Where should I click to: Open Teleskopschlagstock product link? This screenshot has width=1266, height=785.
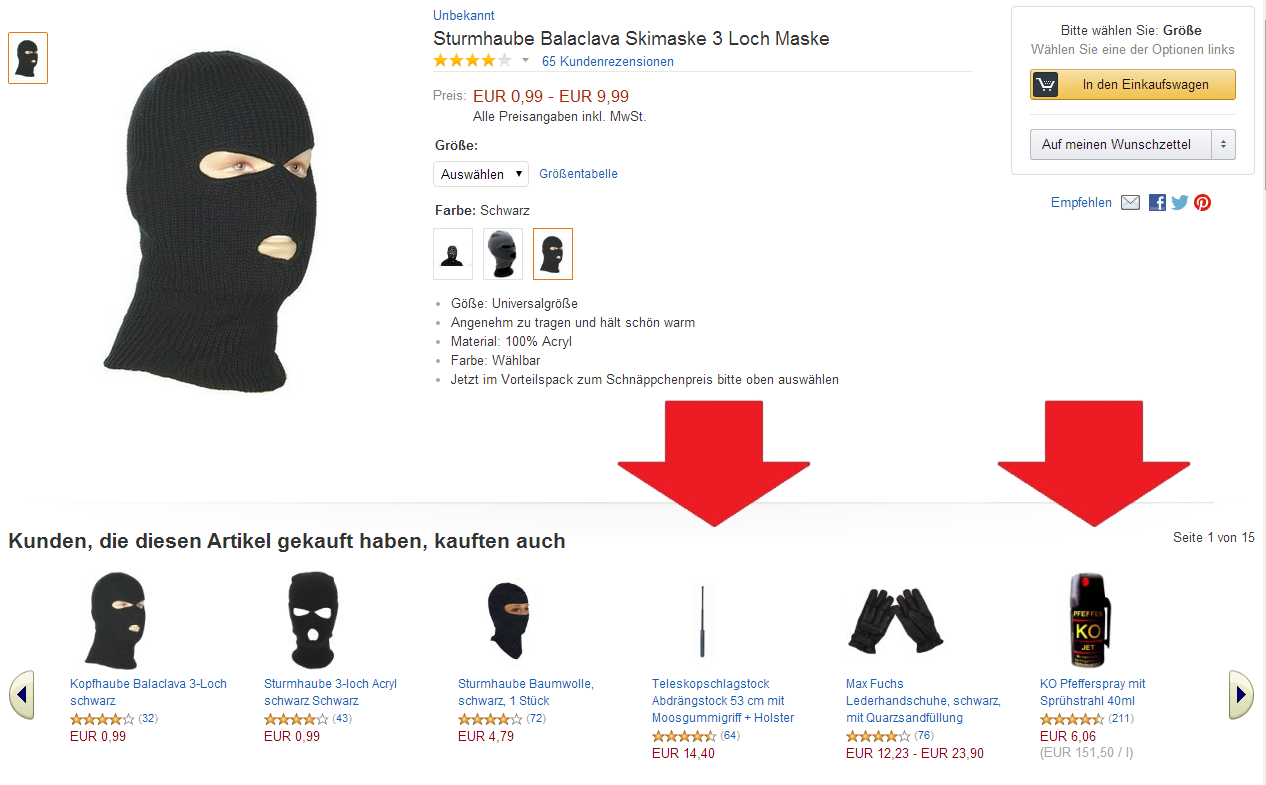point(722,701)
